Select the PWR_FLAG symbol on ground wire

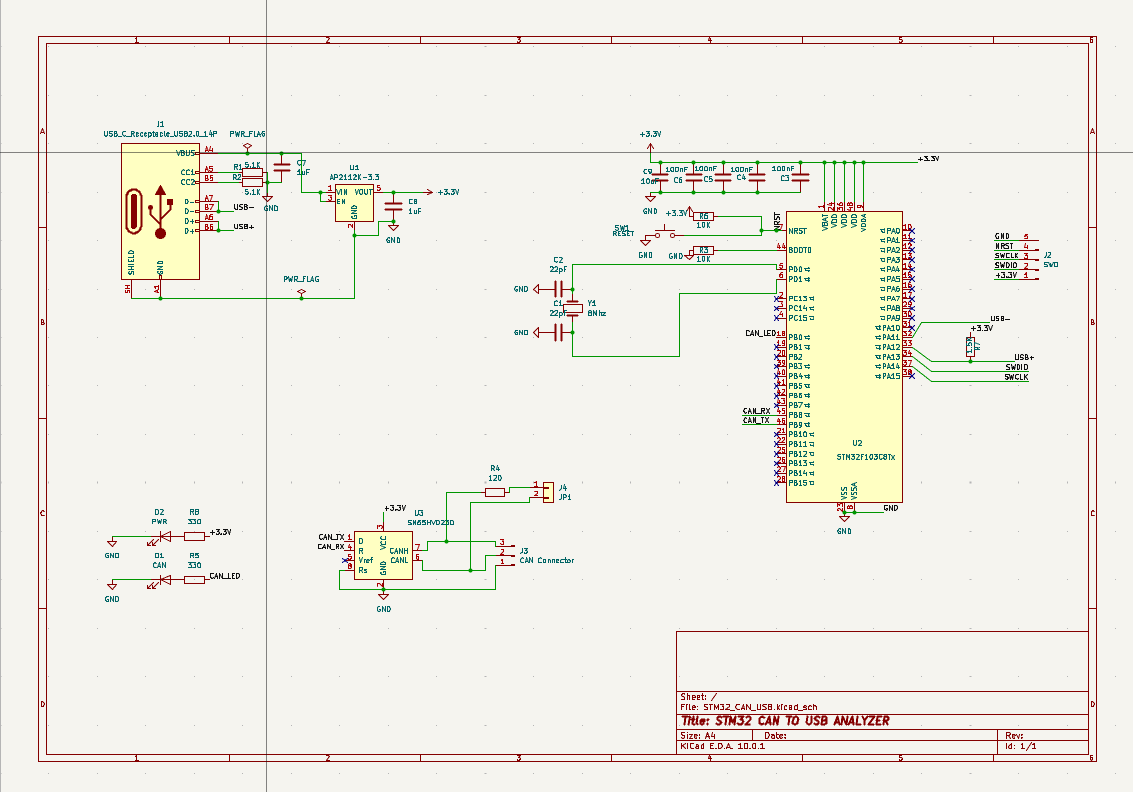[301, 293]
